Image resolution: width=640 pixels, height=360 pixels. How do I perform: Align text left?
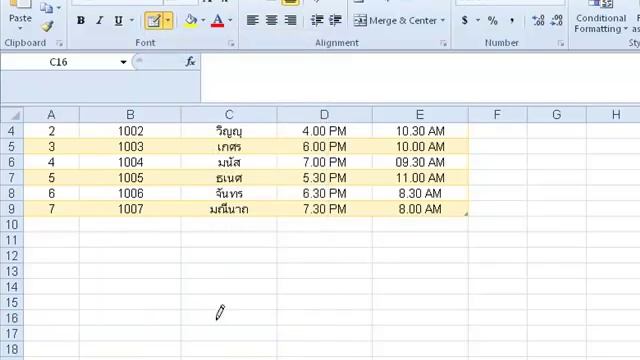tap(253, 20)
